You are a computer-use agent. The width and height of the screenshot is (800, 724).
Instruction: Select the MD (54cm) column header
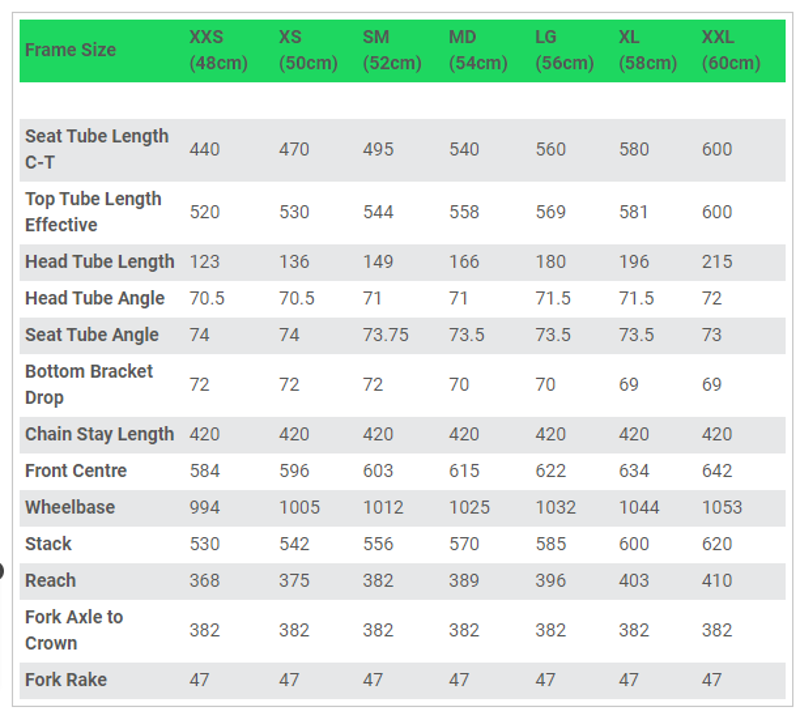tap(477, 50)
